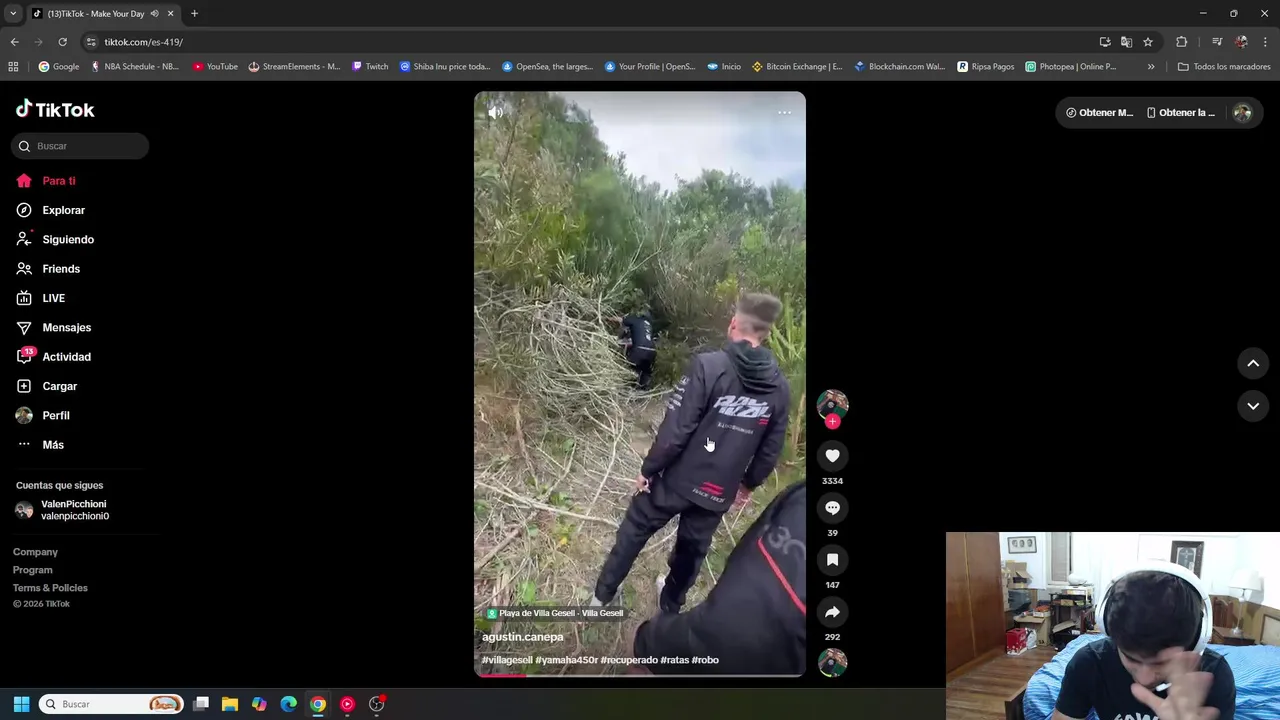Screen dimensions: 1280x720
Task: Open Playa de Villa Gesell location tag
Action: coord(555,613)
